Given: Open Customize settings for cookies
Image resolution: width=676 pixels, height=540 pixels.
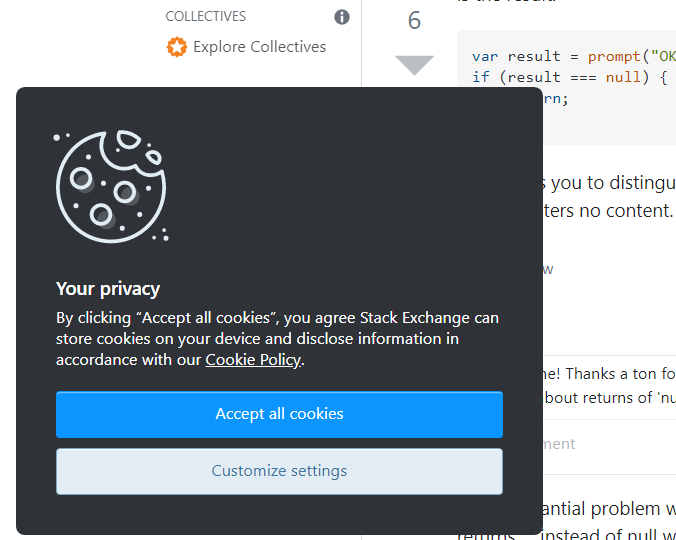Looking at the screenshot, I should [279, 471].
